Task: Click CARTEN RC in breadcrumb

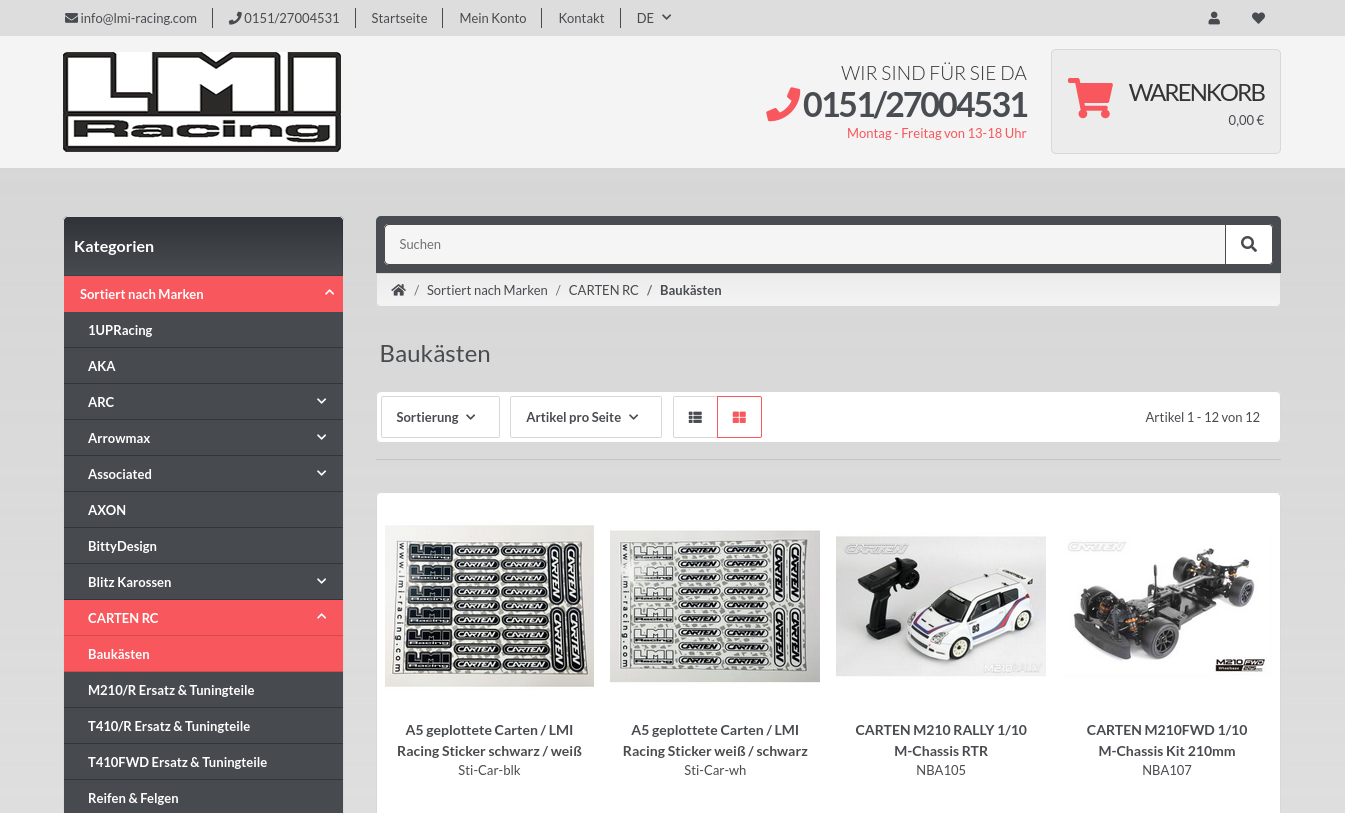Action: point(603,290)
